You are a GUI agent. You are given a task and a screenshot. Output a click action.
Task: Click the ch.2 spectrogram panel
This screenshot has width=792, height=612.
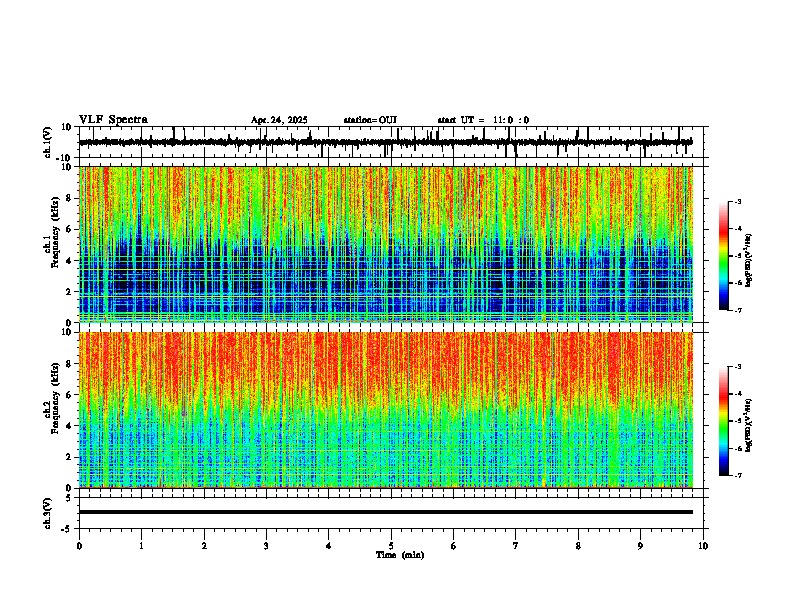(386, 410)
